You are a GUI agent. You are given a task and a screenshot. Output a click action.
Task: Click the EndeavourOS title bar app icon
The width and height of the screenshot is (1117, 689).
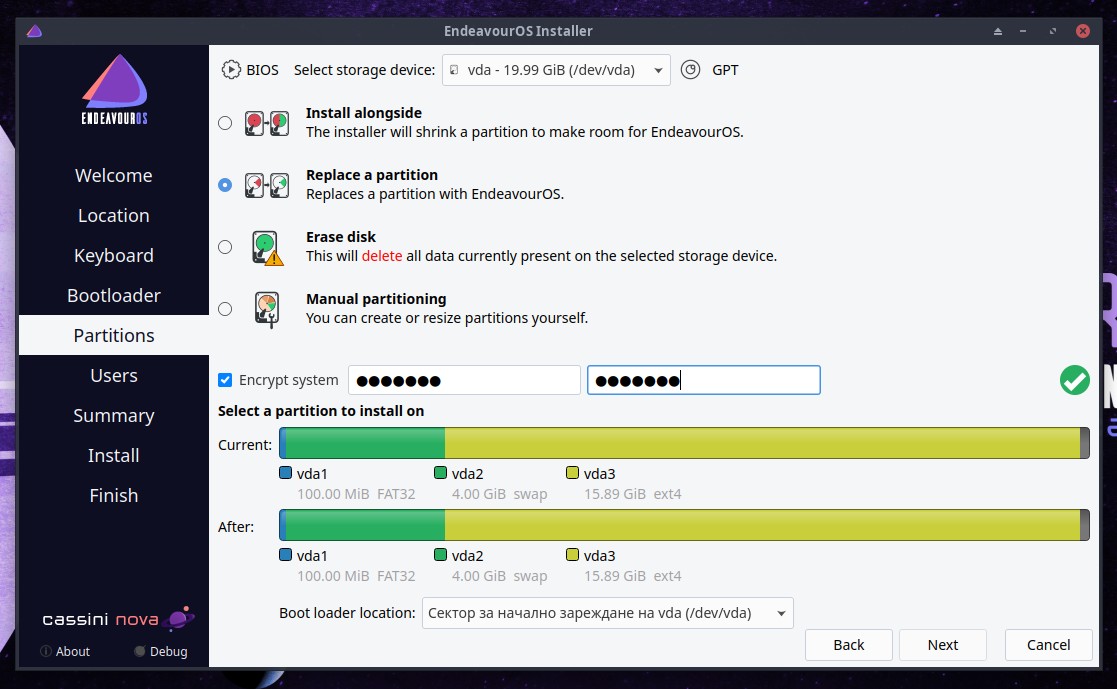pyautogui.click(x=34, y=31)
